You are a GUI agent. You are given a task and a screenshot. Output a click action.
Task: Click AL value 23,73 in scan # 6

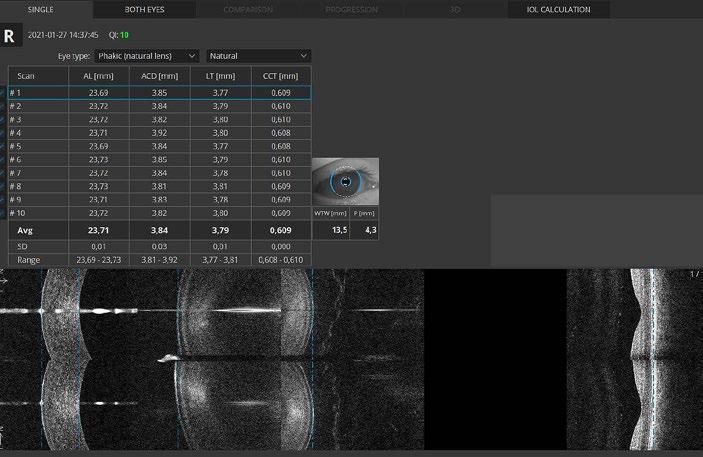(x=98, y=160)
